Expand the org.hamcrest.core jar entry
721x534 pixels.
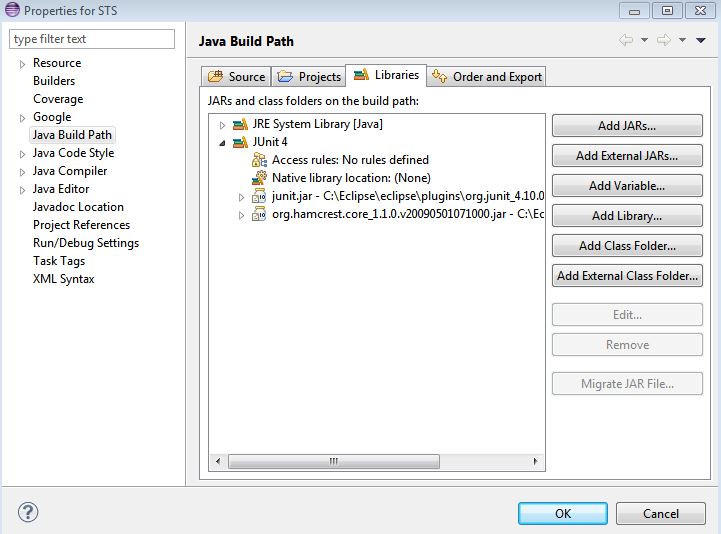click(x=241, y=215)
